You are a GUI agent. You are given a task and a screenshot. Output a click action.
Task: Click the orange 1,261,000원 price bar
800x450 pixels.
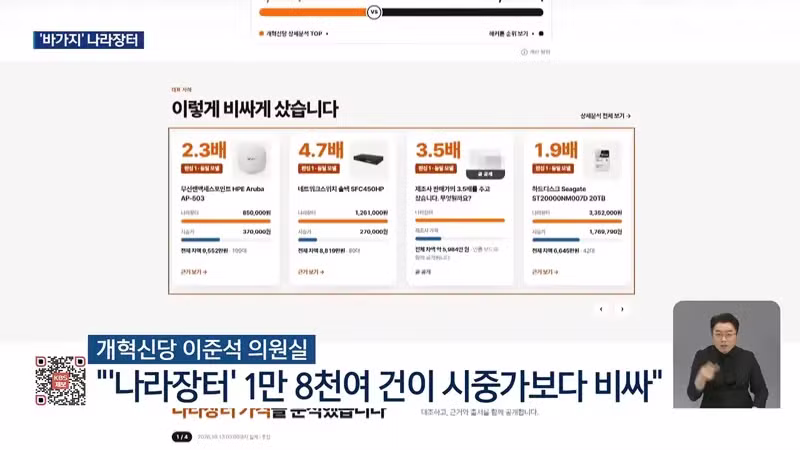click(343, 221)
